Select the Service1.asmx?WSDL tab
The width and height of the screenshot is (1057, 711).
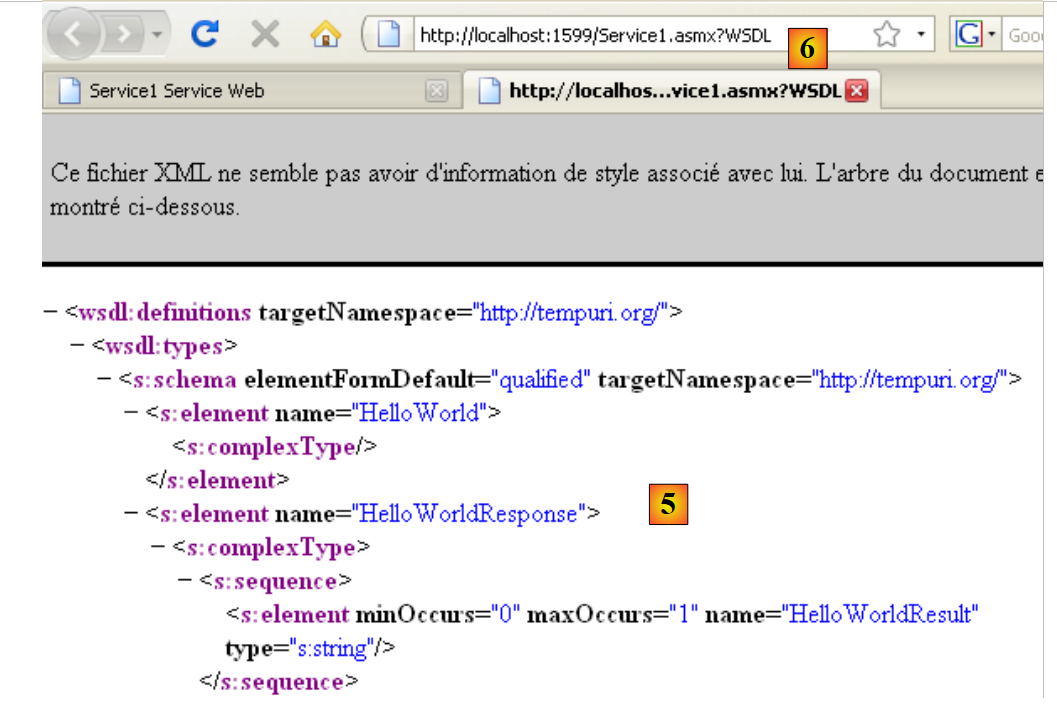[x=660, y=91]
